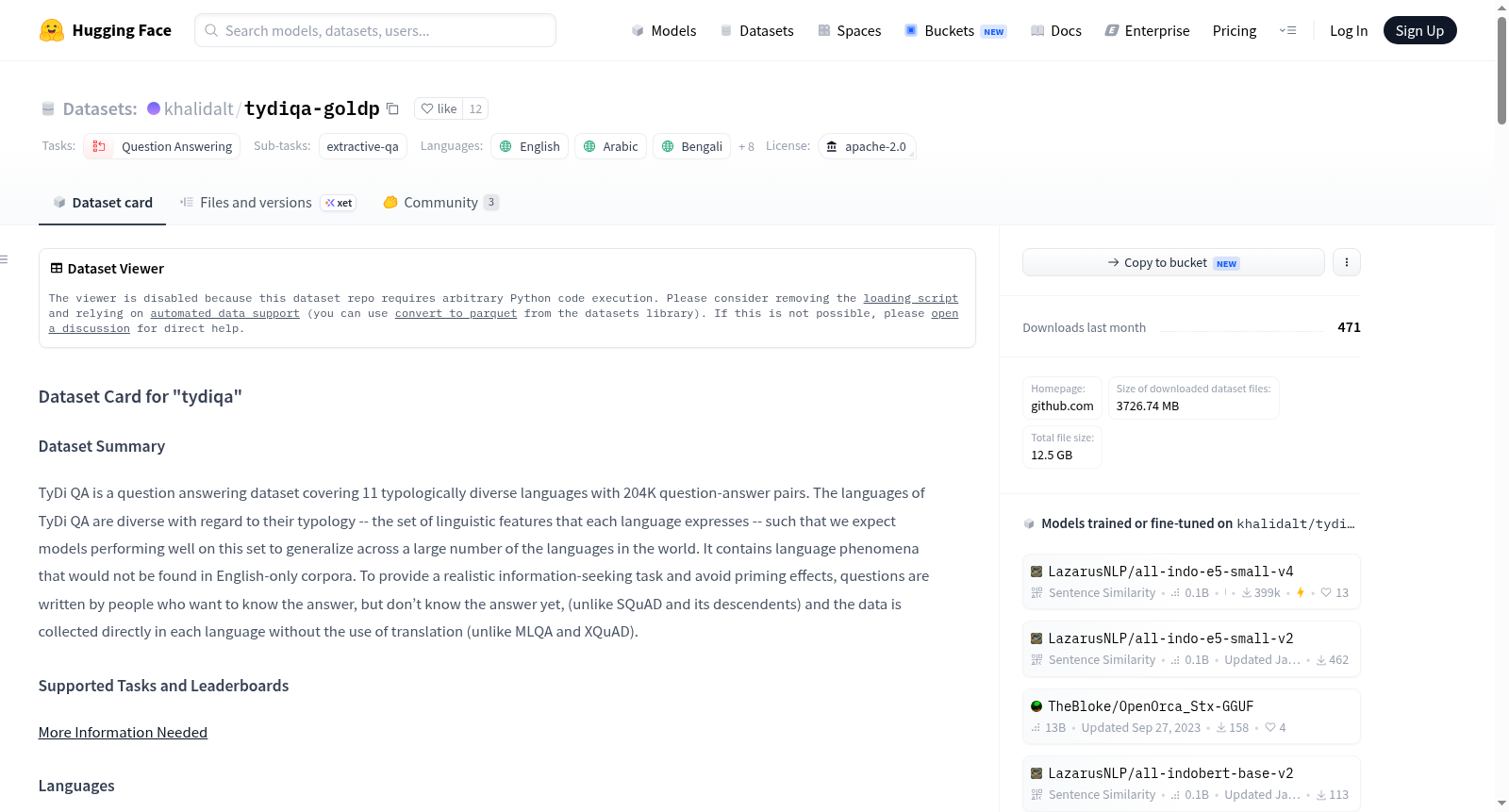Click the like button
This screenshot has height=812, width=1509.
tap(439, 108)
